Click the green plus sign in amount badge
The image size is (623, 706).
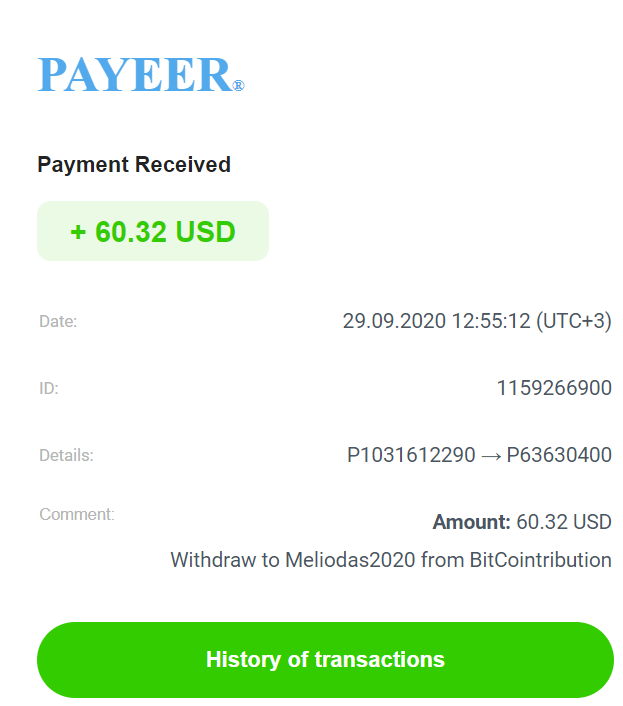coord(78,232)
